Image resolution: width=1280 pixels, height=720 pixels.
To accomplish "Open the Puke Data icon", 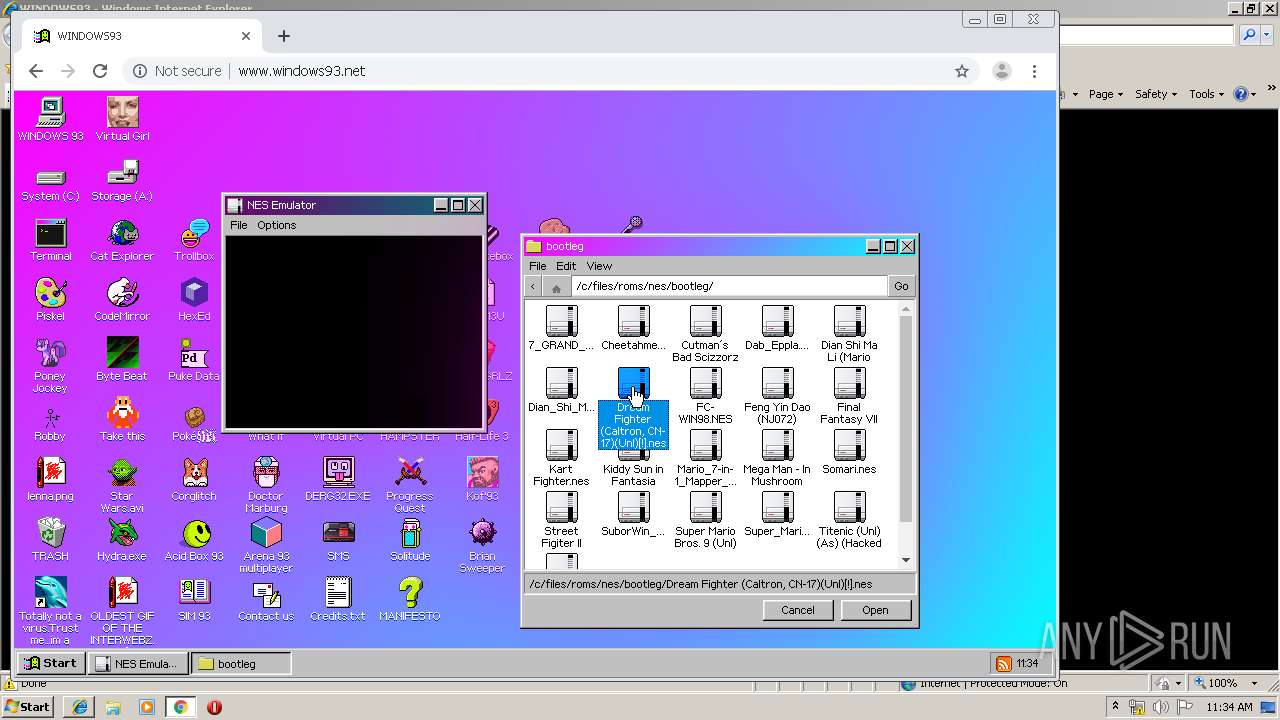I will tap(194, 360).
